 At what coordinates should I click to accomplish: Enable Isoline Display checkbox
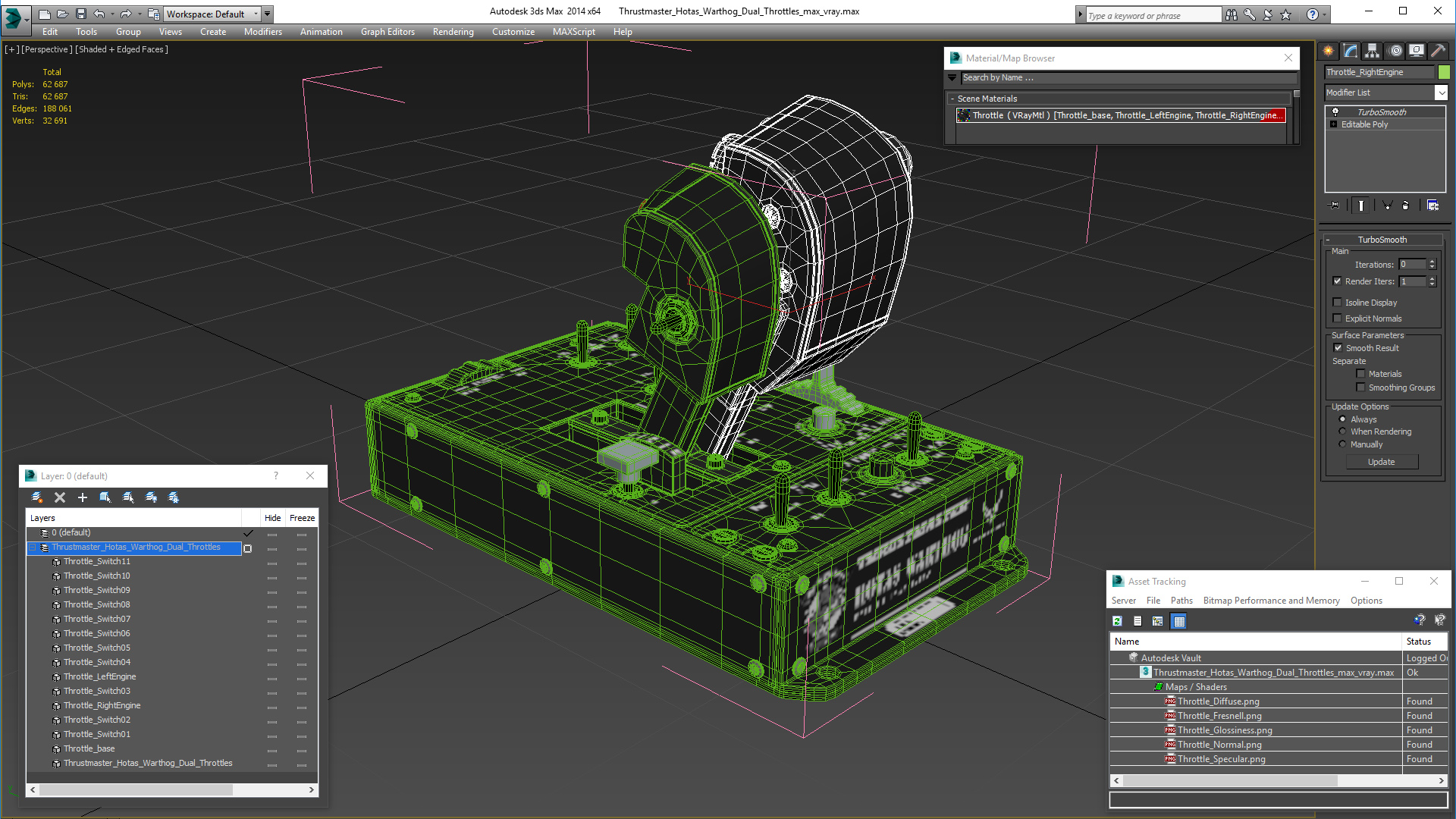pyautogui.click(x=1338, y=303)
